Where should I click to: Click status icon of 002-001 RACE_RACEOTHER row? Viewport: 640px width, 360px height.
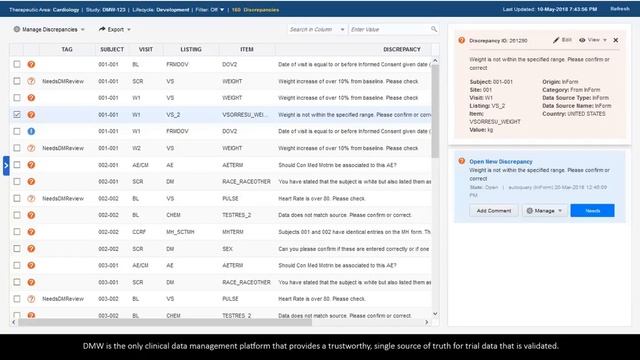[31, 182]
